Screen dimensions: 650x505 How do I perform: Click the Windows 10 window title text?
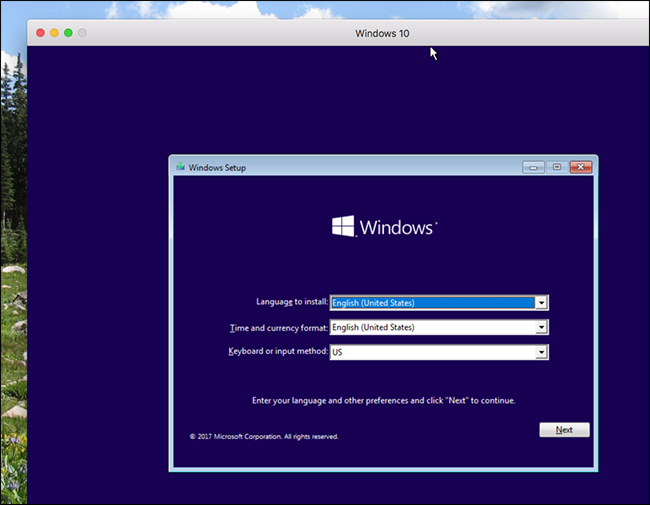click(382, 33)
